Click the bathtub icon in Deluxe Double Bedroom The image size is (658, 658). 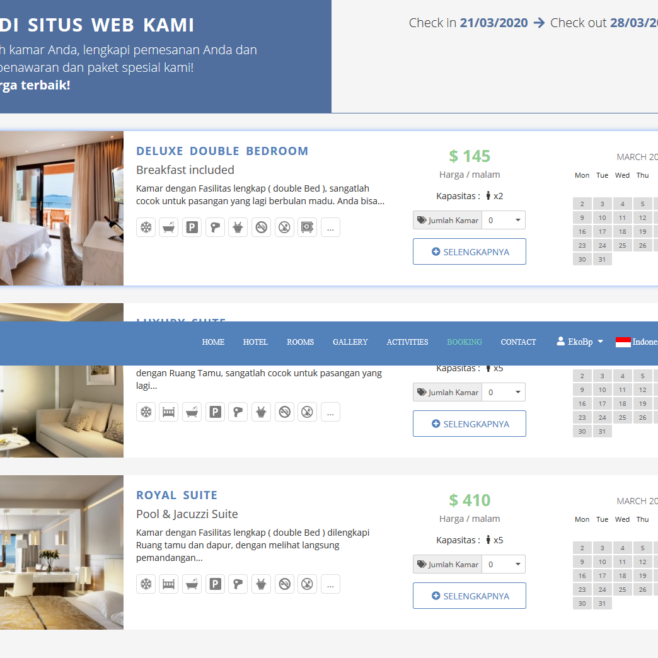point(169,227)
